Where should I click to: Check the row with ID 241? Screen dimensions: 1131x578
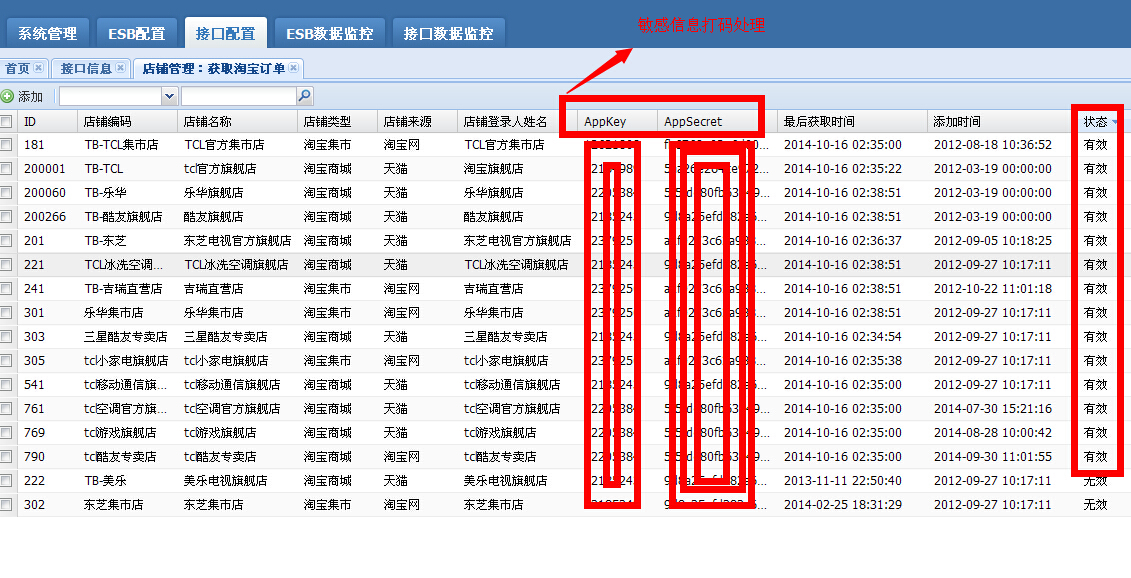pos(6,289)
